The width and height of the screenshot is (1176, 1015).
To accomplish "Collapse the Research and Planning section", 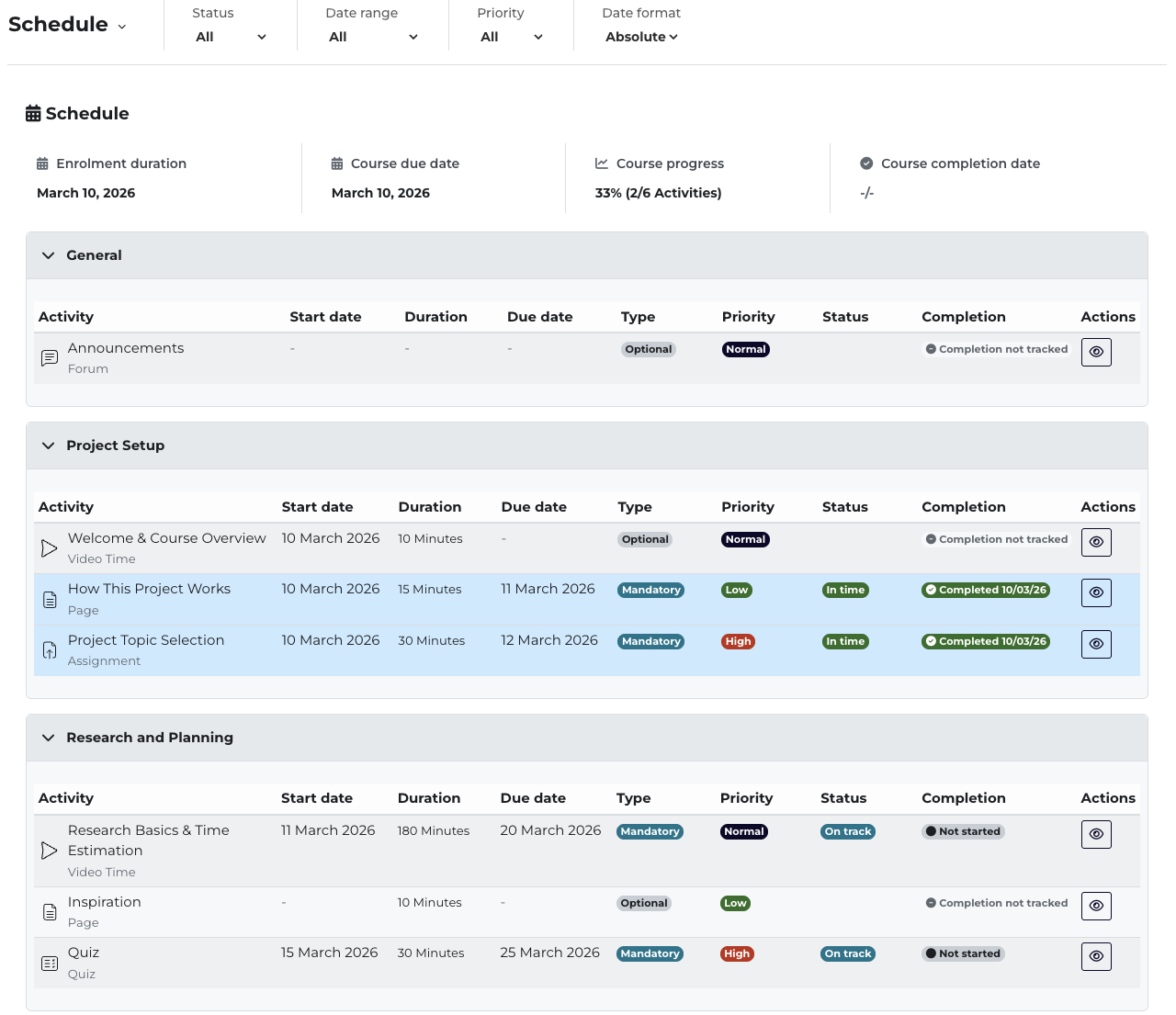I will coord(49,738).
